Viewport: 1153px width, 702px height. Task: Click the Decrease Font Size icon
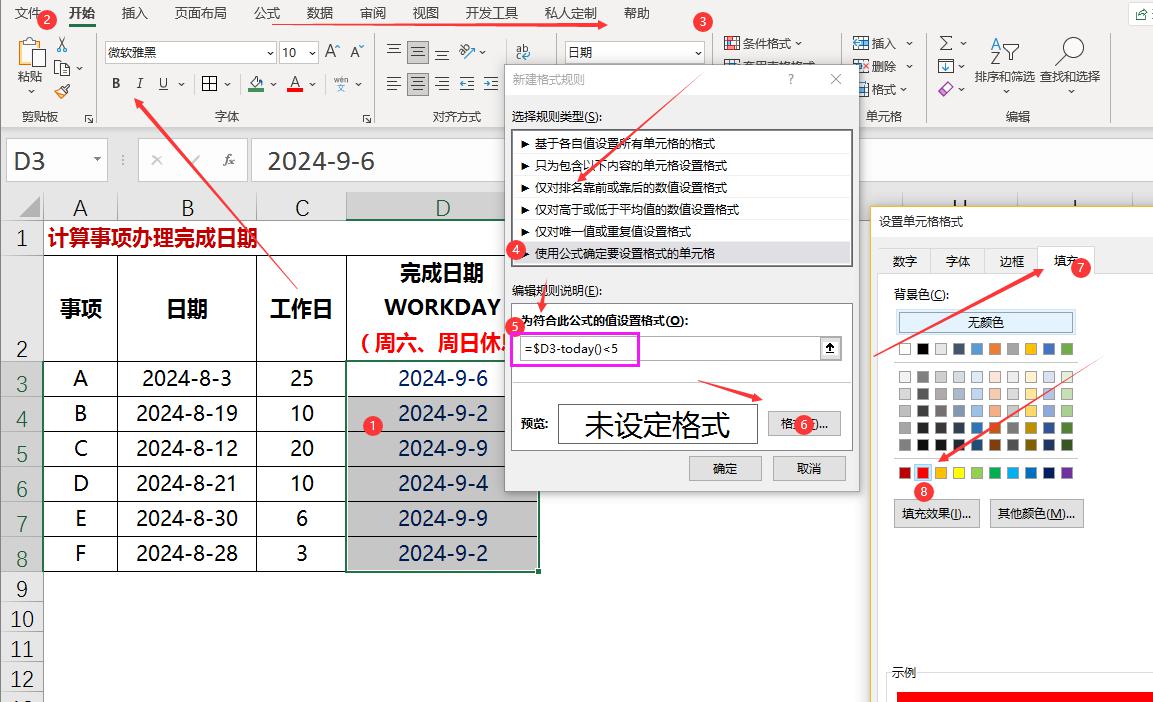357,51
